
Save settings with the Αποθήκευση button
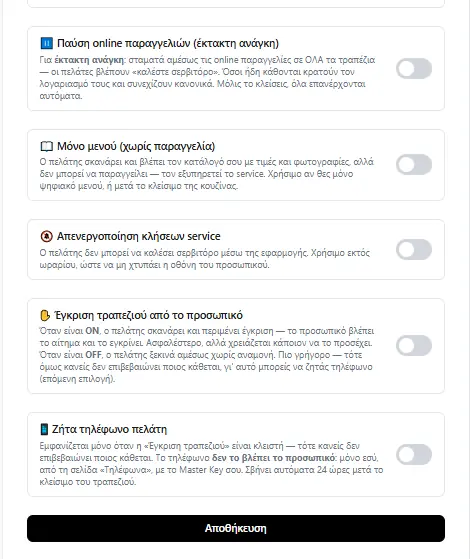[x=236, y=528]
